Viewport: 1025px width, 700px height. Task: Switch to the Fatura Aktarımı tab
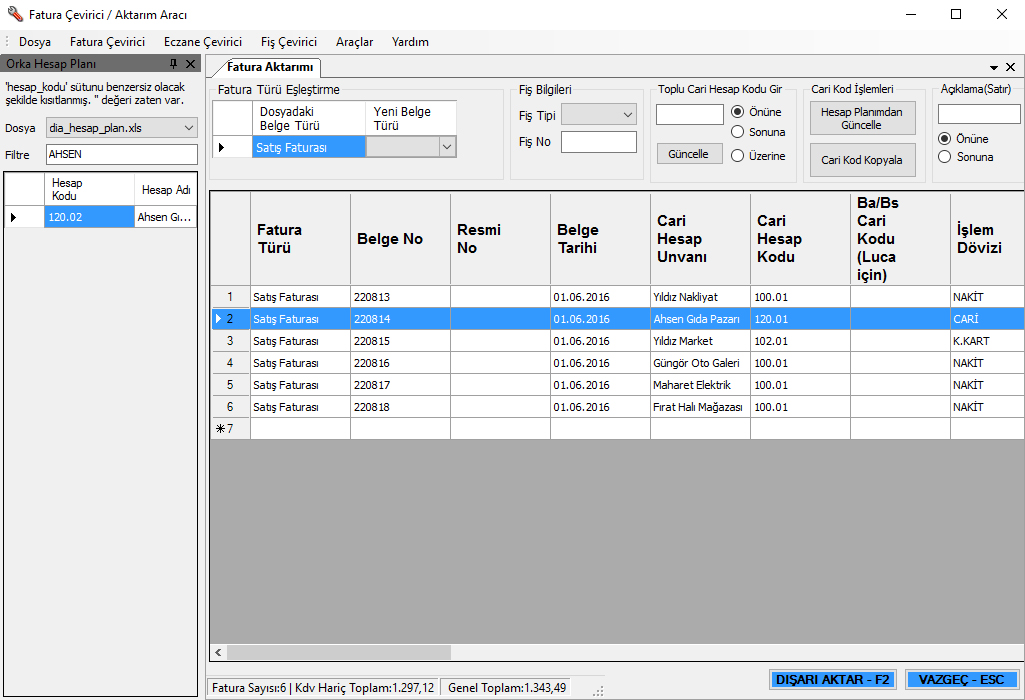[x=269, y=67]
